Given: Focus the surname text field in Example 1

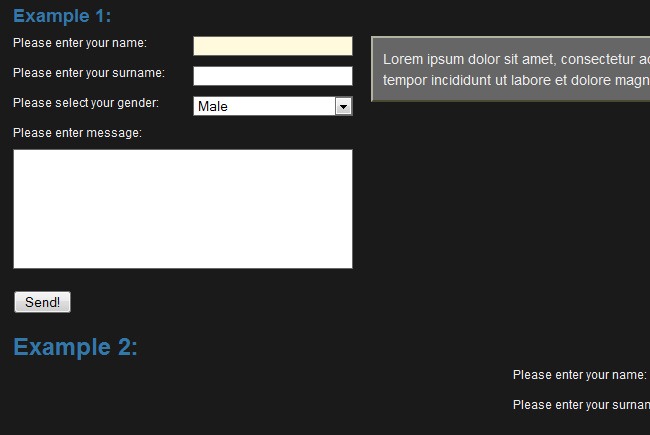Looking at the screenshot, I should 272,76.
